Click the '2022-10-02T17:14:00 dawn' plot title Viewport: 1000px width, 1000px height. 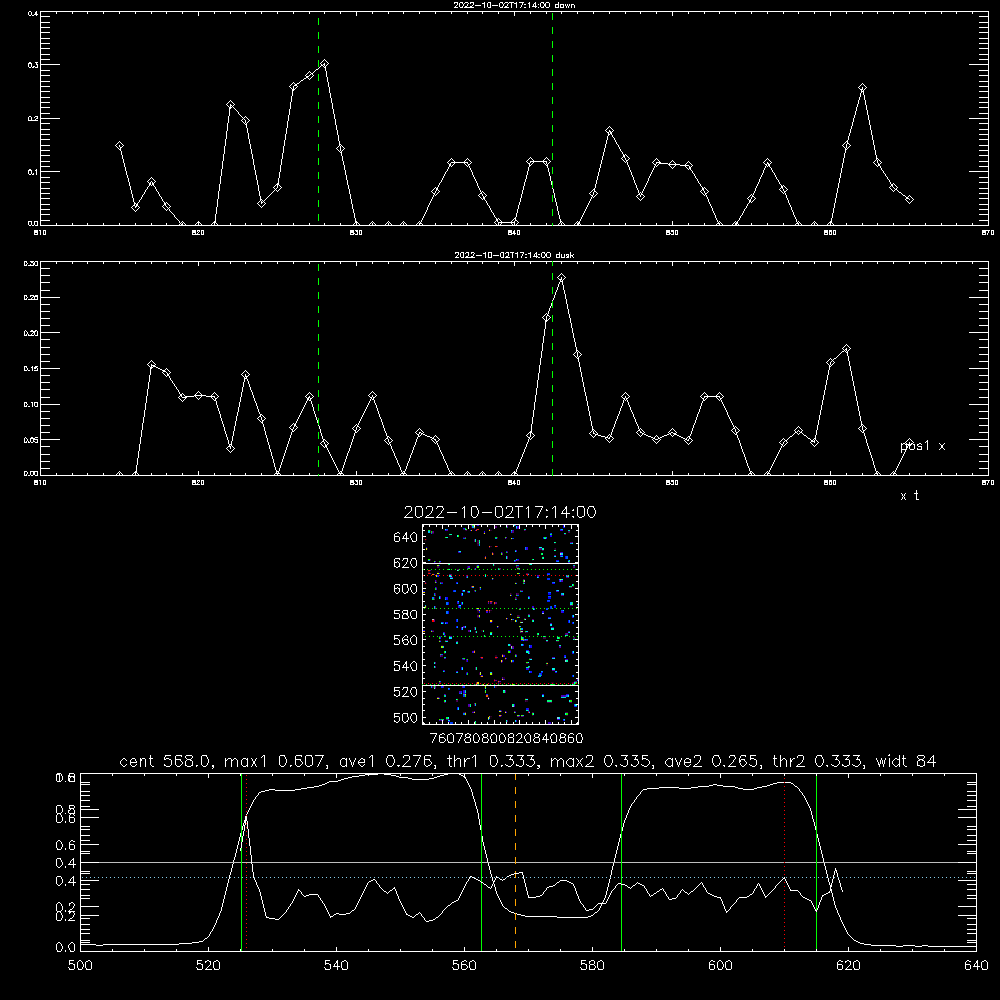(514, 5)
